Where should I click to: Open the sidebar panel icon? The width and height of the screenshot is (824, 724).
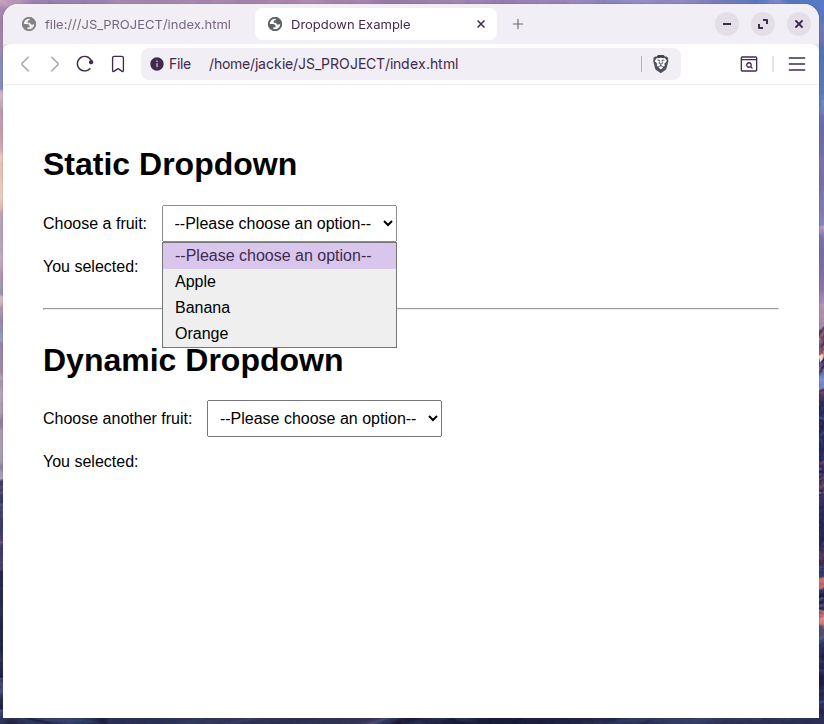[748, 64]
